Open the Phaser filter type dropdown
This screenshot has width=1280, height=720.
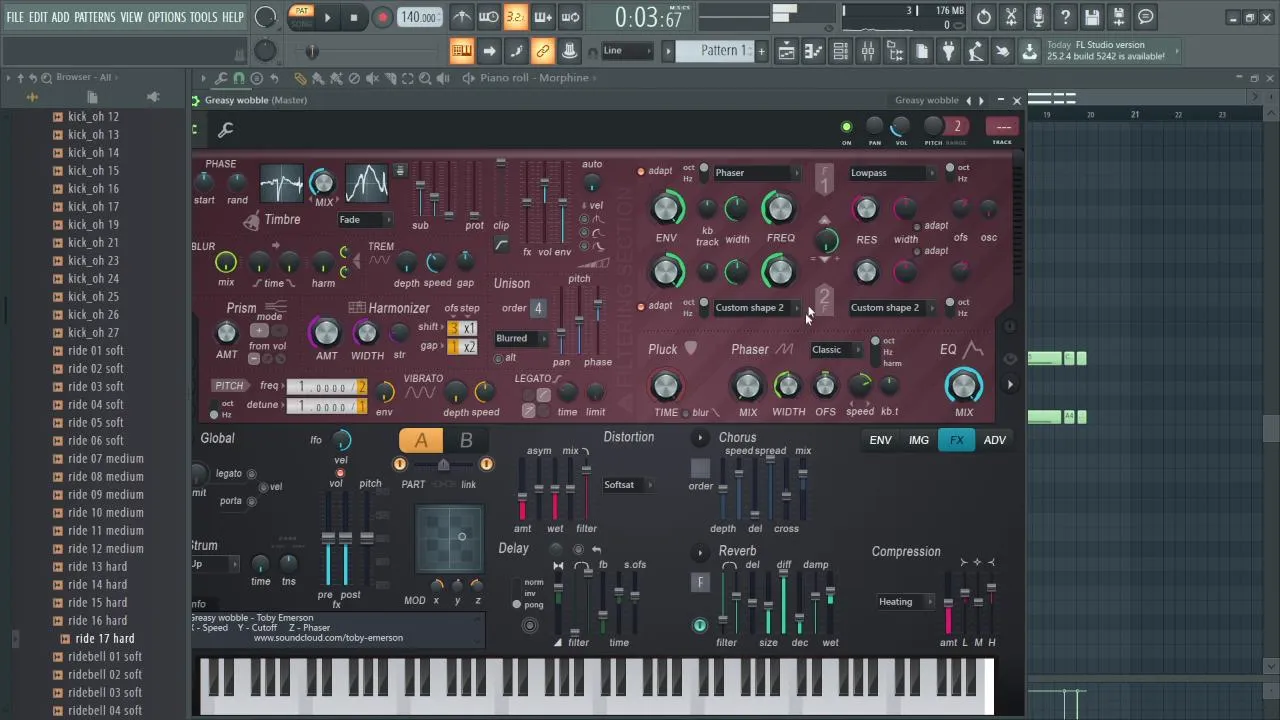757,173
